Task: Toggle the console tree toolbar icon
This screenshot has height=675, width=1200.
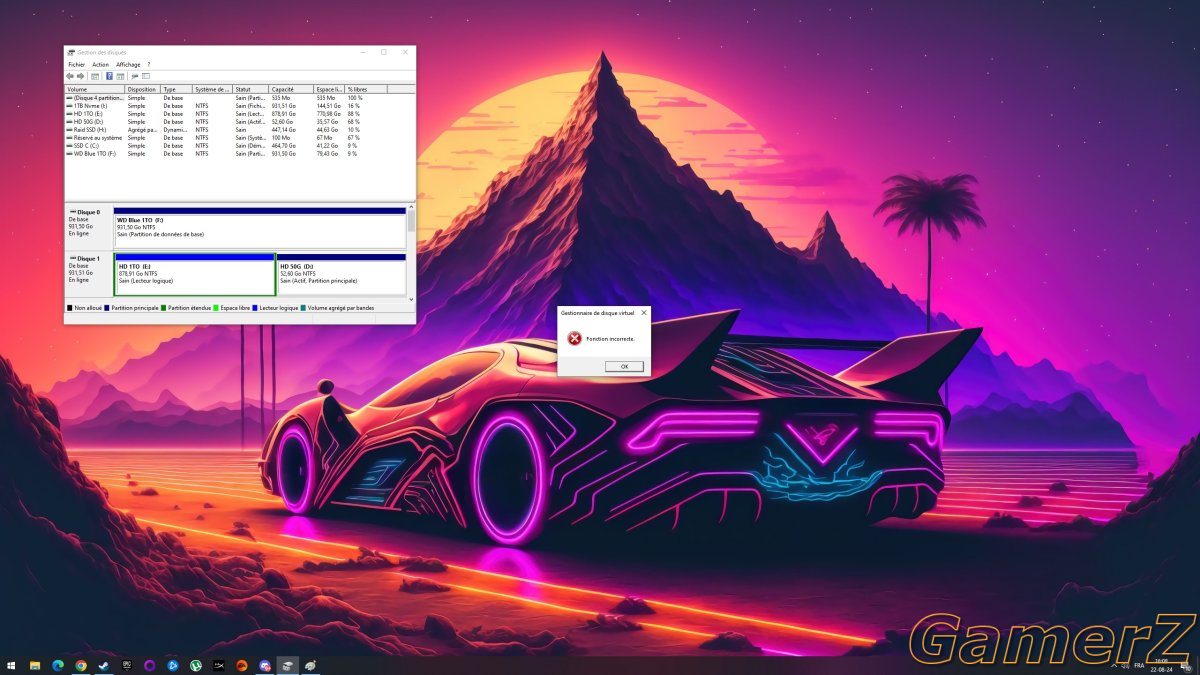Action: pyautogui.click(x=95, y=76)
